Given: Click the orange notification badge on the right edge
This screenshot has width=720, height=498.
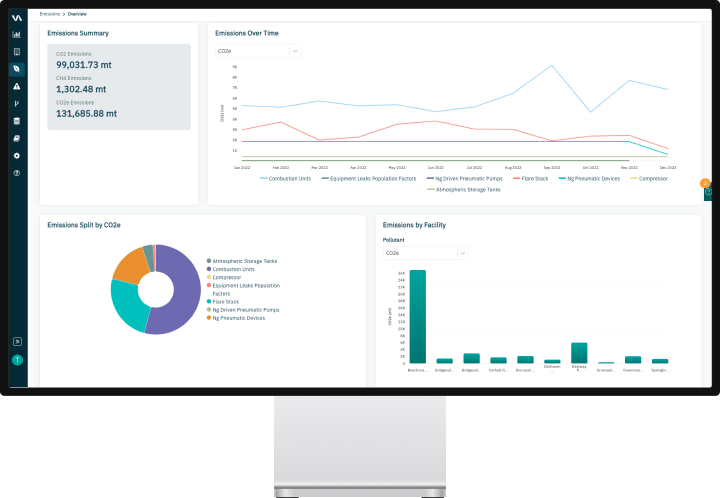Looking at the screenshot, I should coord(705,183).
